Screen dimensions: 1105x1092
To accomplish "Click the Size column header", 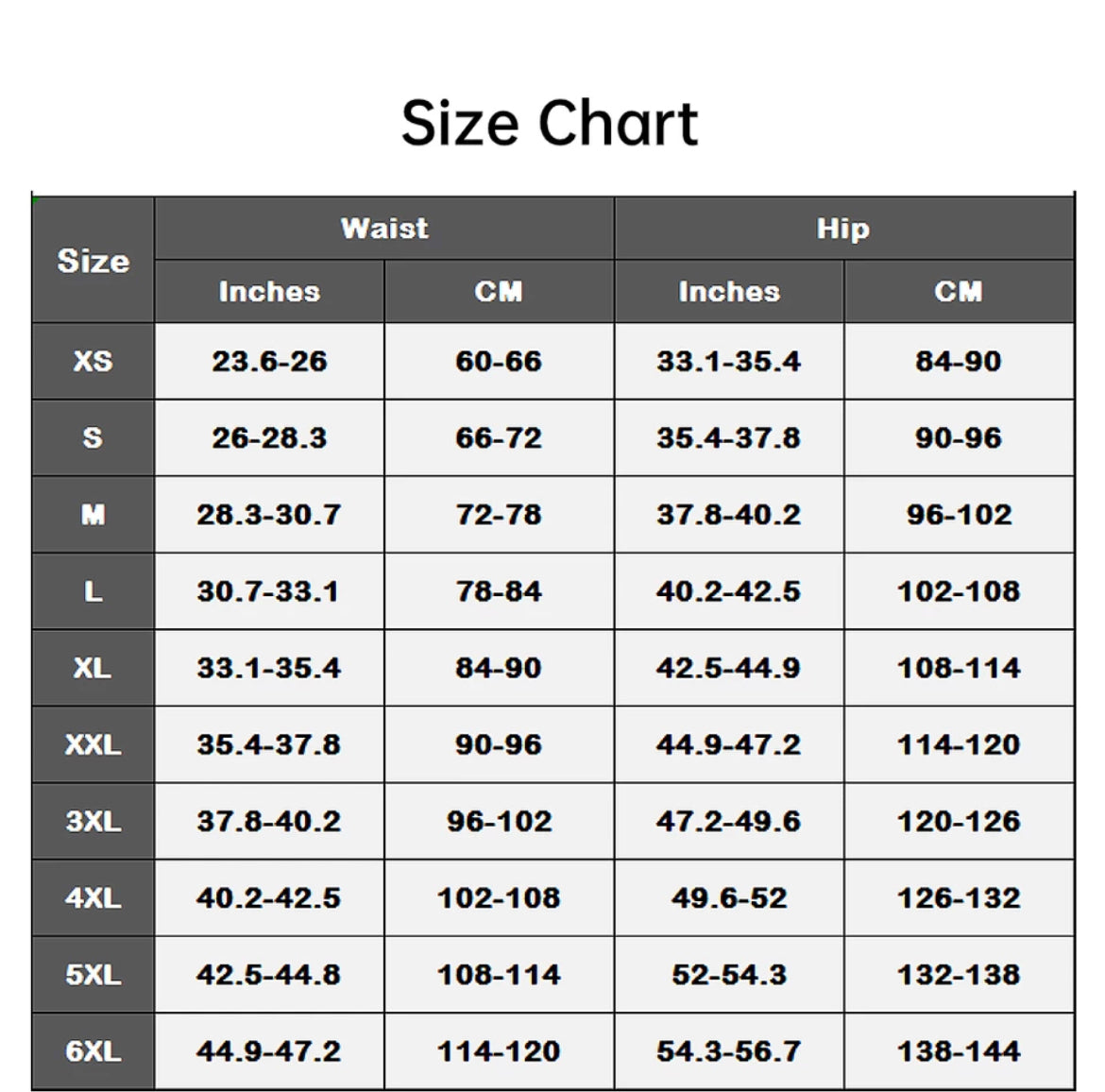I will pos(93,260).
